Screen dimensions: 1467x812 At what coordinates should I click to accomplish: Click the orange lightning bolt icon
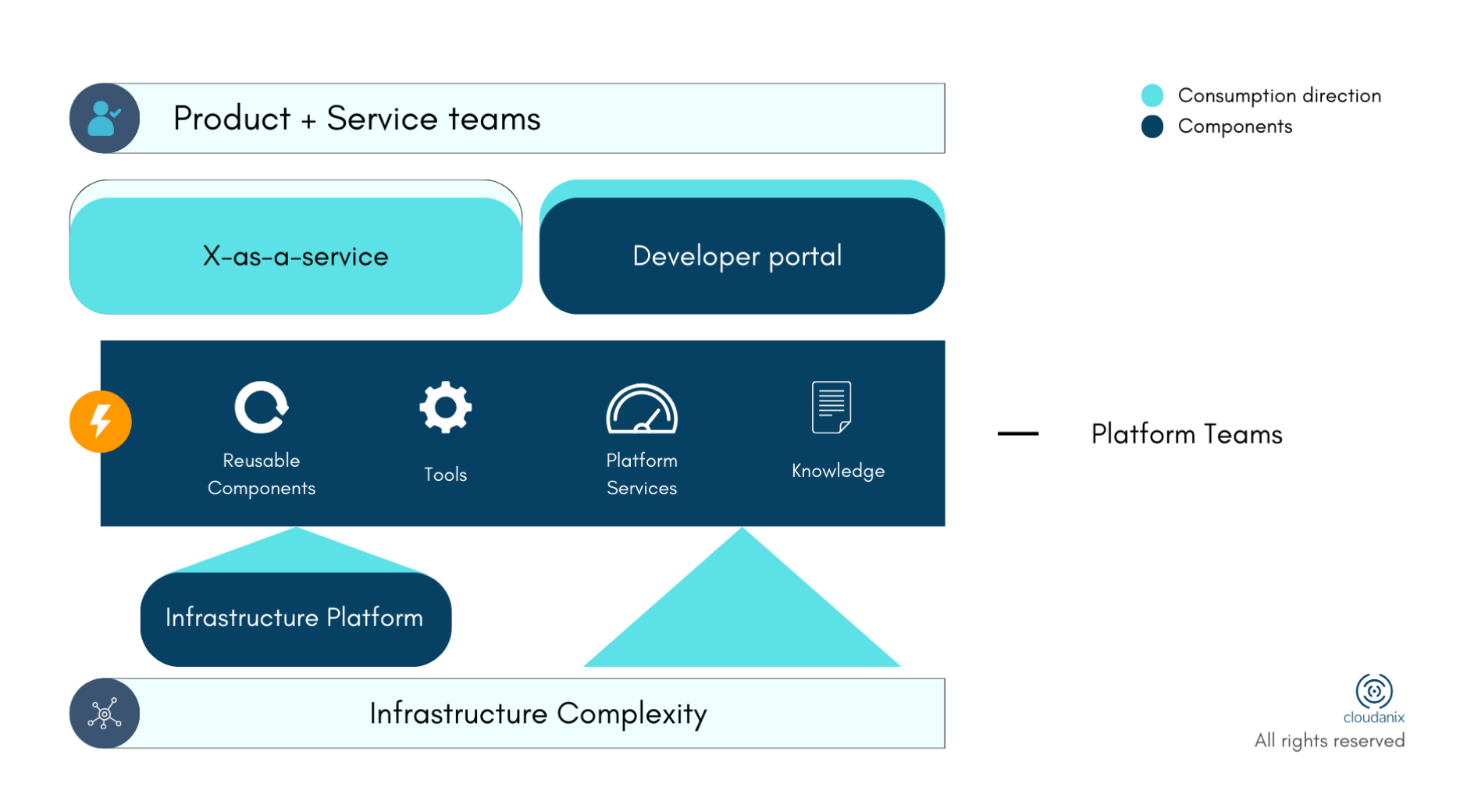(101, 422)
